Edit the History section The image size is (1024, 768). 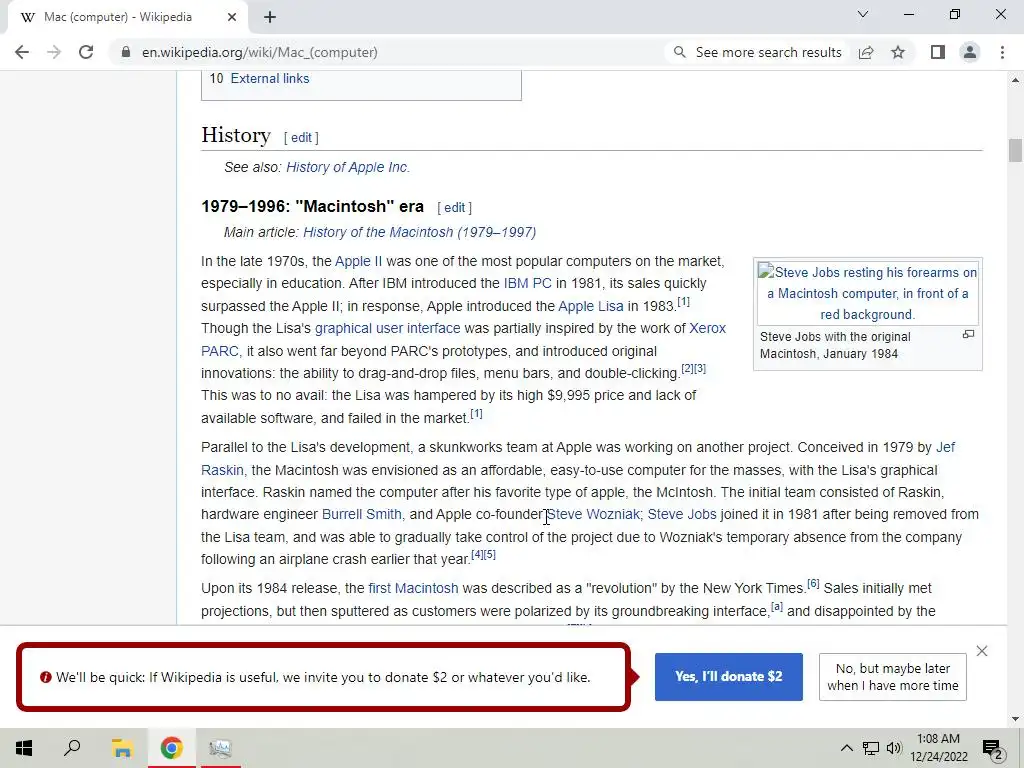coord(301,138)
